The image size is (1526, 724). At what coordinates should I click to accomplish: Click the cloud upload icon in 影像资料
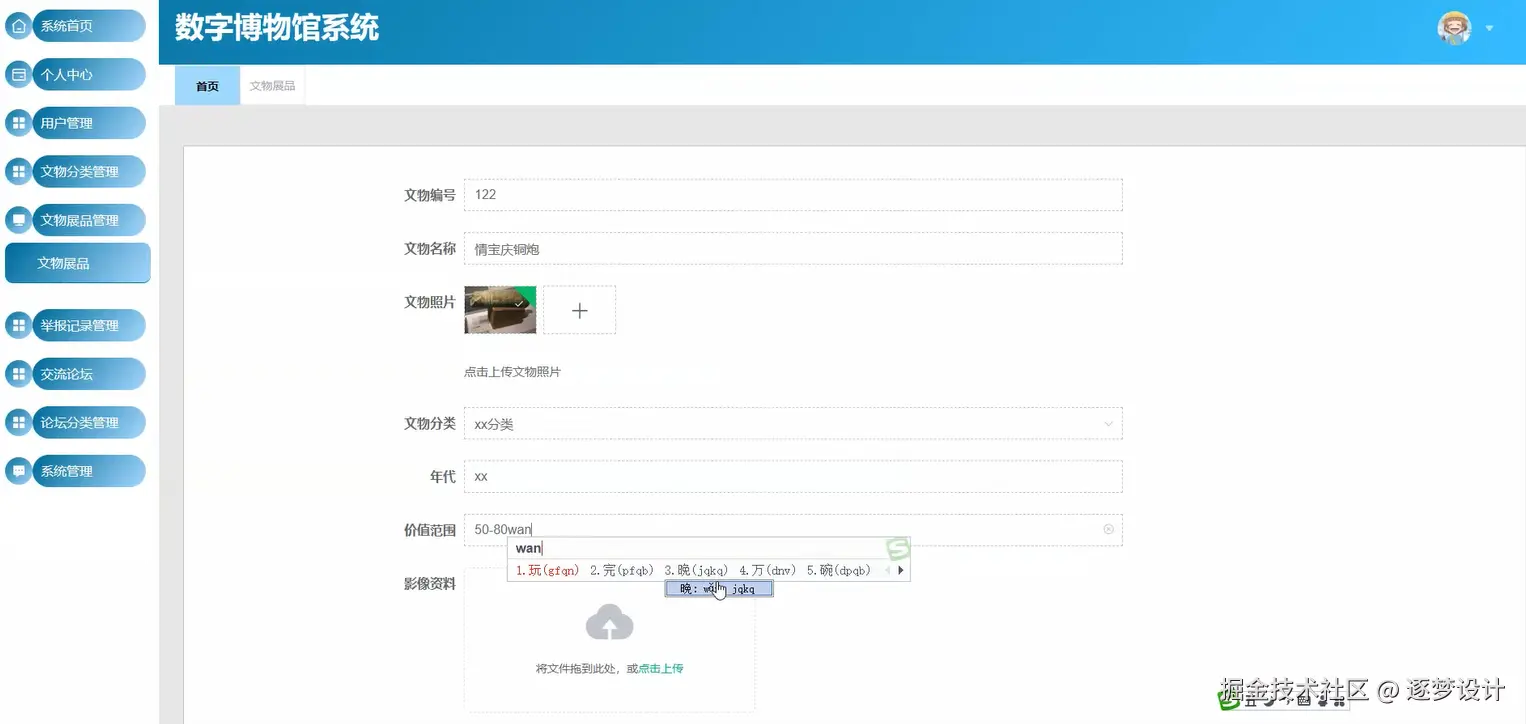[610, 622]
